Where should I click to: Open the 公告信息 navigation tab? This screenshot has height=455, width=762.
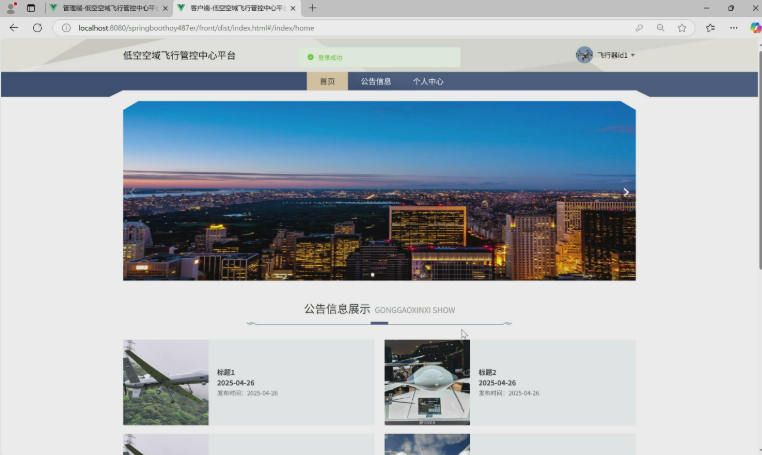pyautogui.click(x=376, y=81)
